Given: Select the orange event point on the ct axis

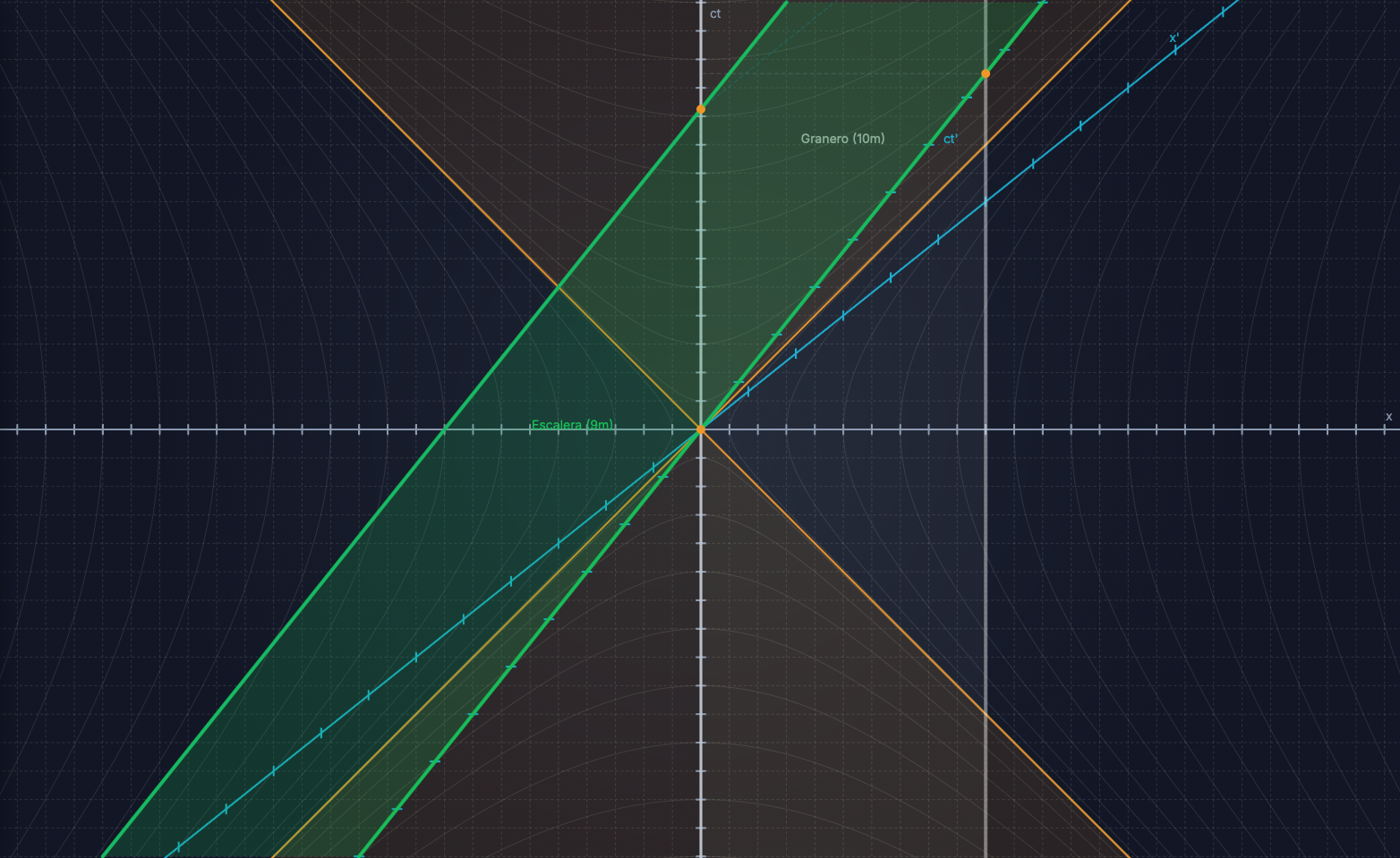Looking at the screenshot, I should click(x=701, y=109).
